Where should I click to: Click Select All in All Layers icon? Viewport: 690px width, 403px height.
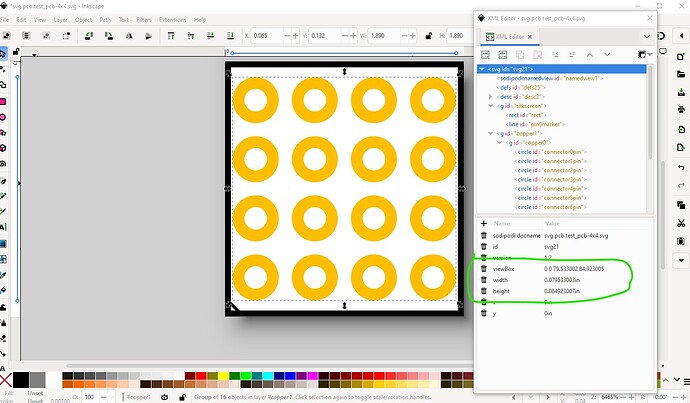point(26,36)
